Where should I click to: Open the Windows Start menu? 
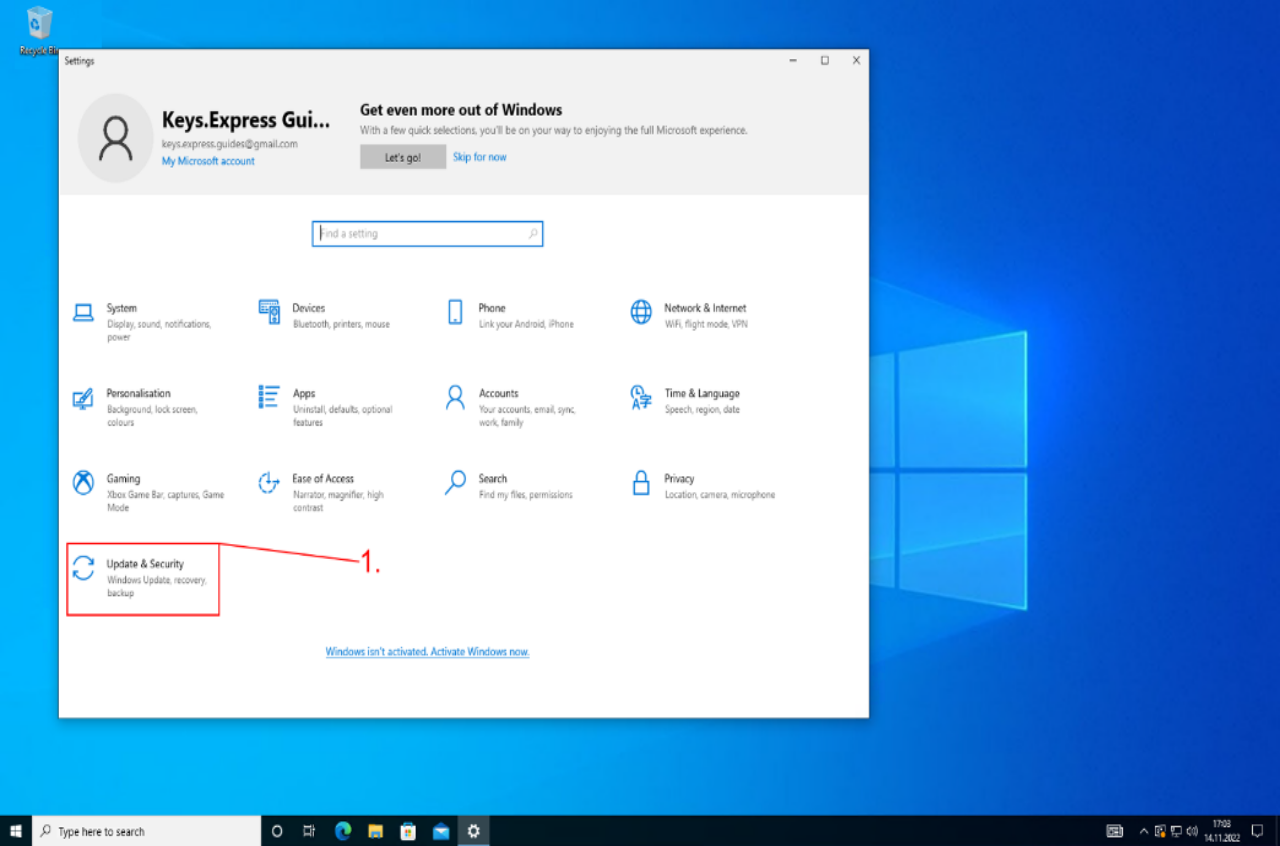tap(16, 831)
